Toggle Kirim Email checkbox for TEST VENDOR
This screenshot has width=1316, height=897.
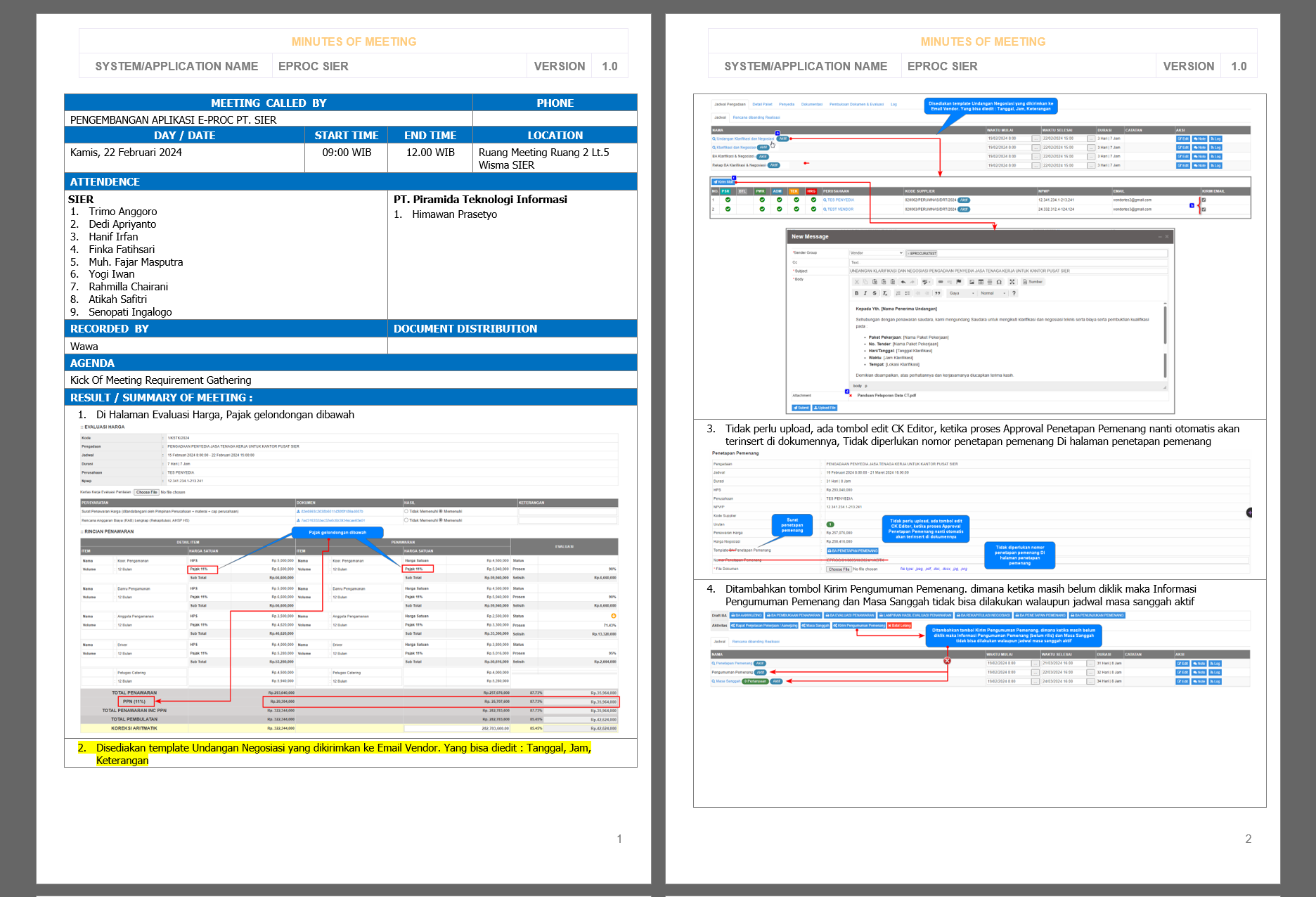pos(1204,209)
